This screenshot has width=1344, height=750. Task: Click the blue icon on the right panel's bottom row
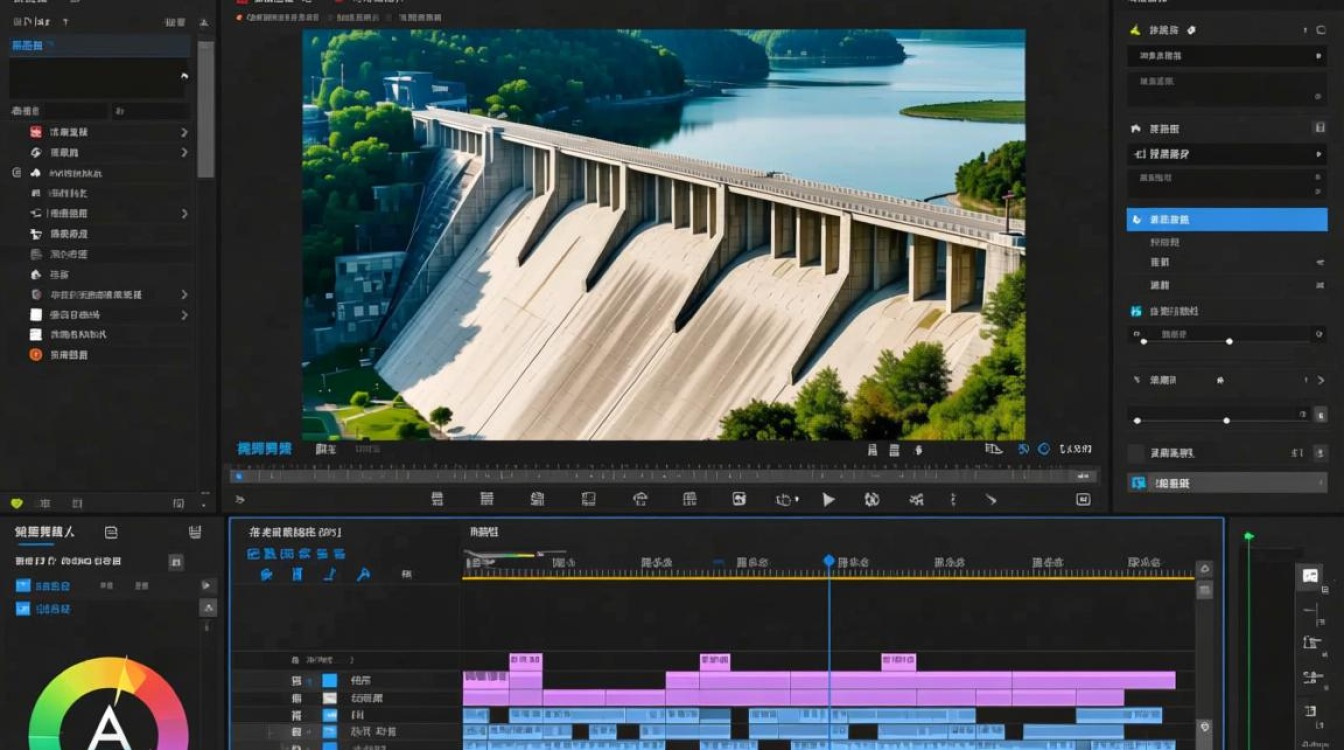1137,483
